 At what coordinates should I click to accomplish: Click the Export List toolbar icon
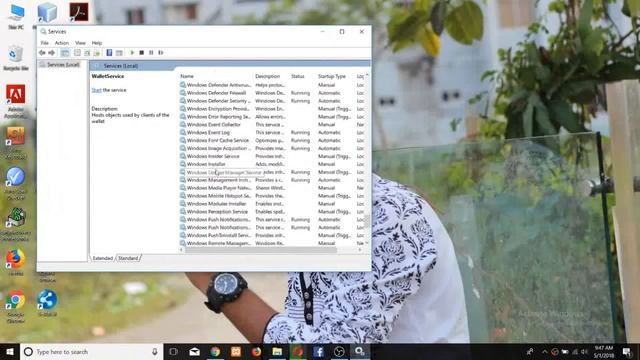point(97,53)
